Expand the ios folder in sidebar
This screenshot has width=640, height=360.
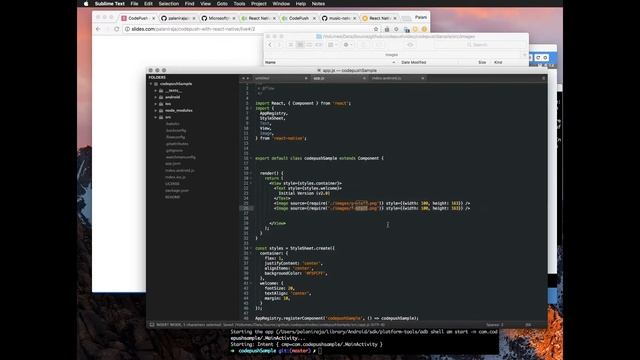pyautogui.click(x=156, y=104)
